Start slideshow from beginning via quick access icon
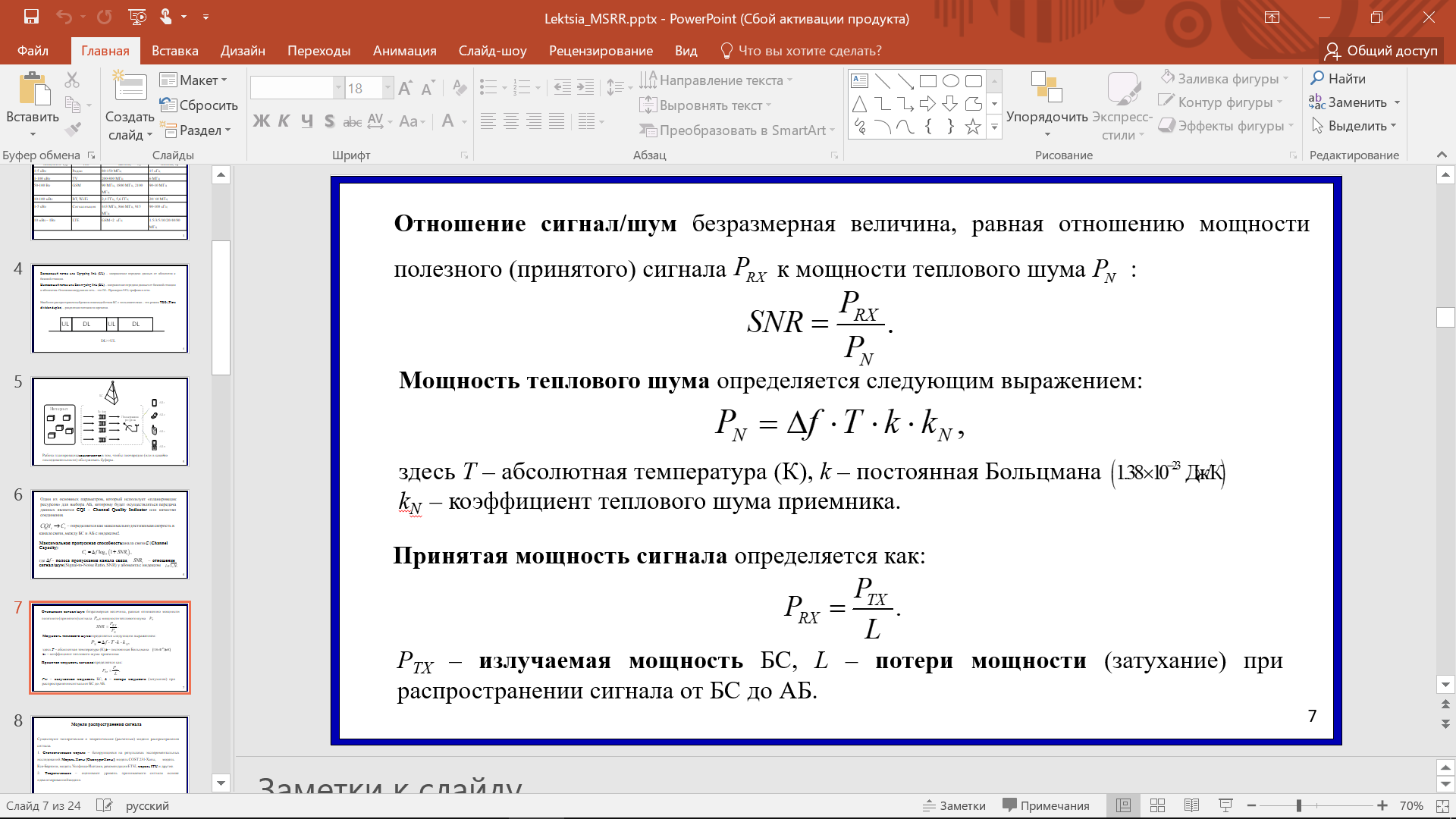Image resolution: width=1456 pixels, height=819 pixels. point(137,17)
